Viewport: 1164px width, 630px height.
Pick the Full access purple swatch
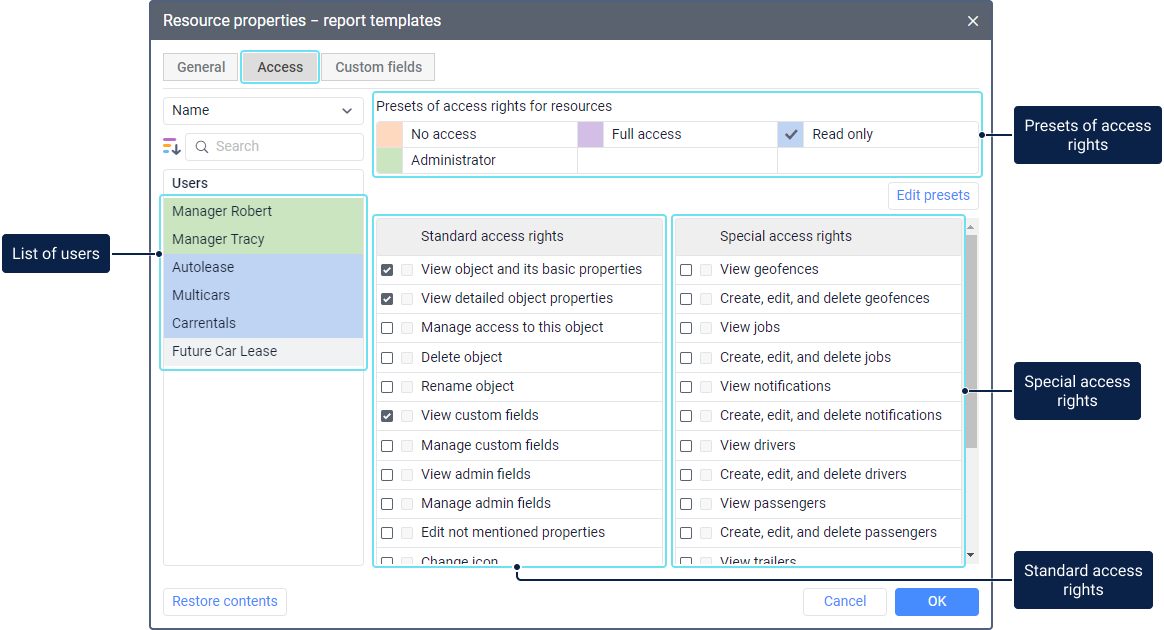590,134
